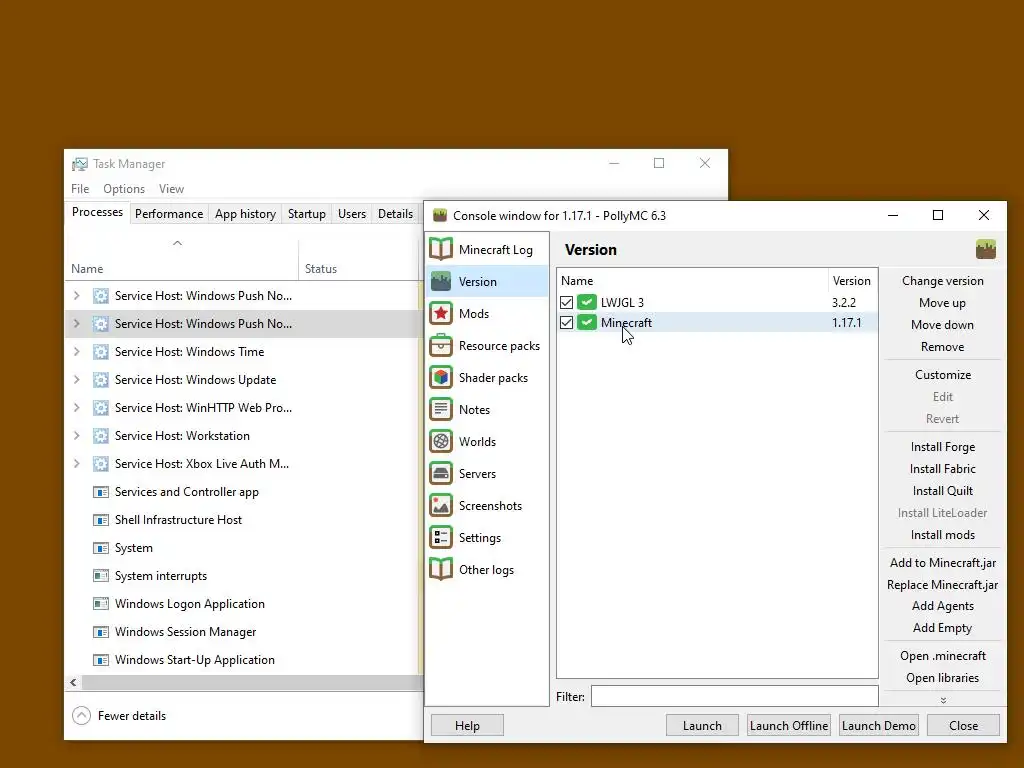Screen dimensions: 1024x768
Task: Click Launch Demo button
Action: (x=878, y=726)
